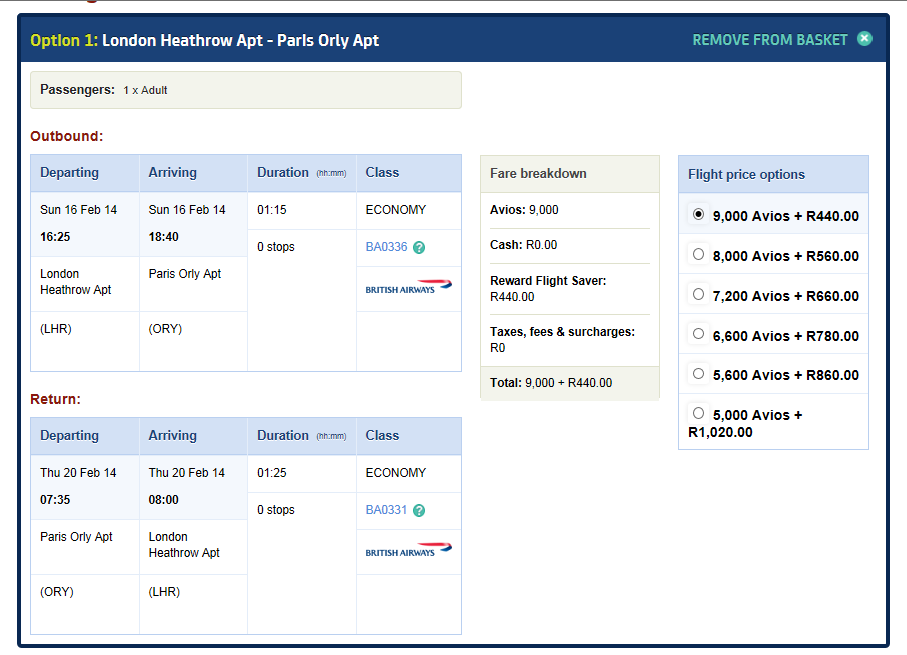Click the British Airways logo in Return table

pos(408,550)
